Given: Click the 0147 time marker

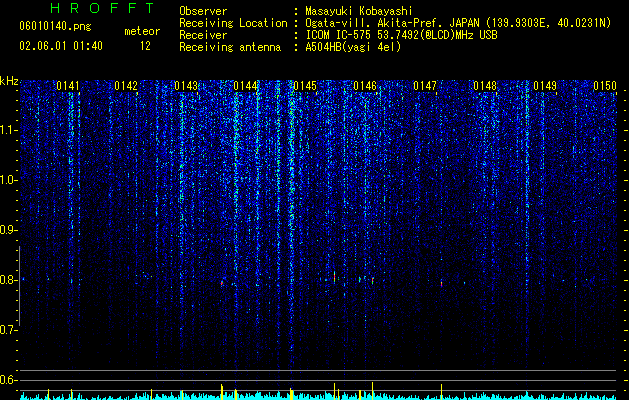Looking at the screenshot, I should [425, 86].
